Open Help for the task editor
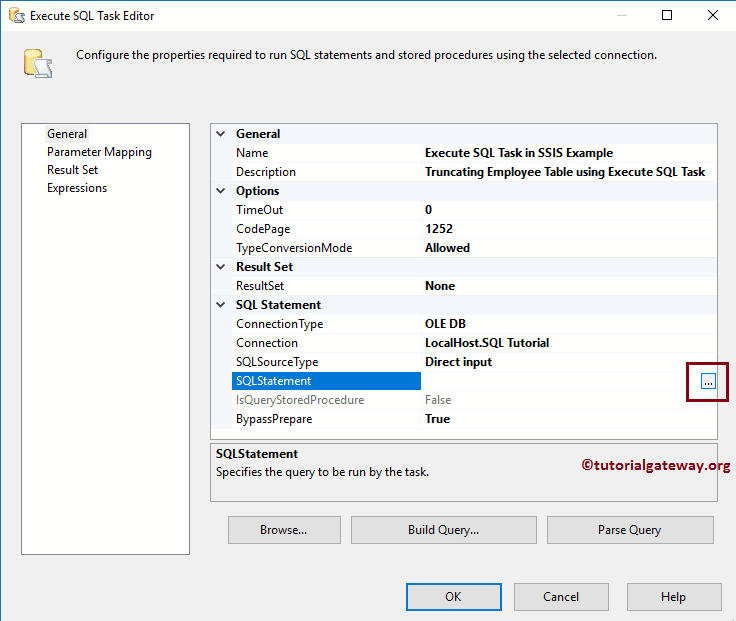Image resolution: width=736 pixels, height=621 pixels. pos(674,597)
